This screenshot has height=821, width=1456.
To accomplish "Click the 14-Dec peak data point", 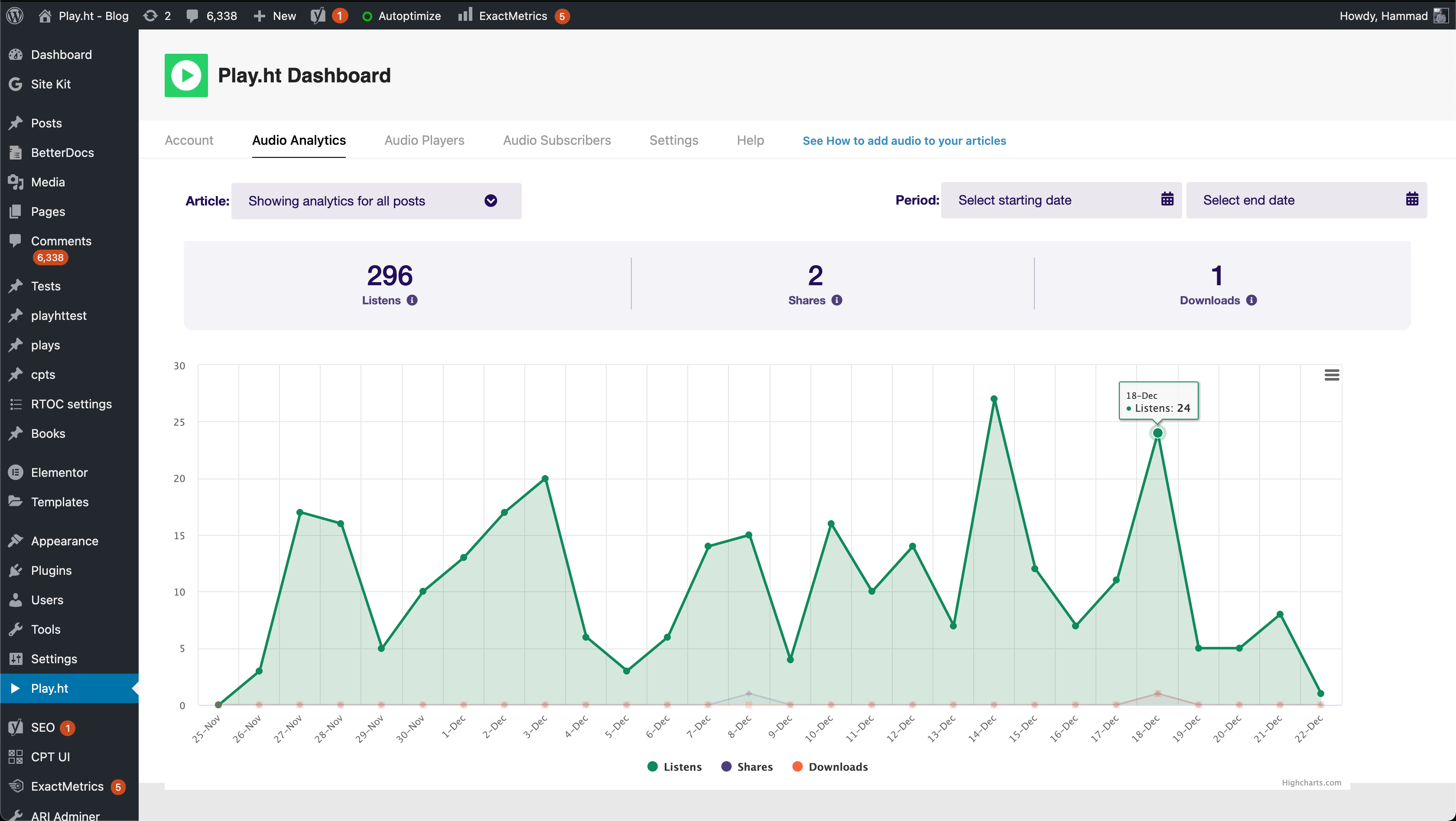I will 994,399.
